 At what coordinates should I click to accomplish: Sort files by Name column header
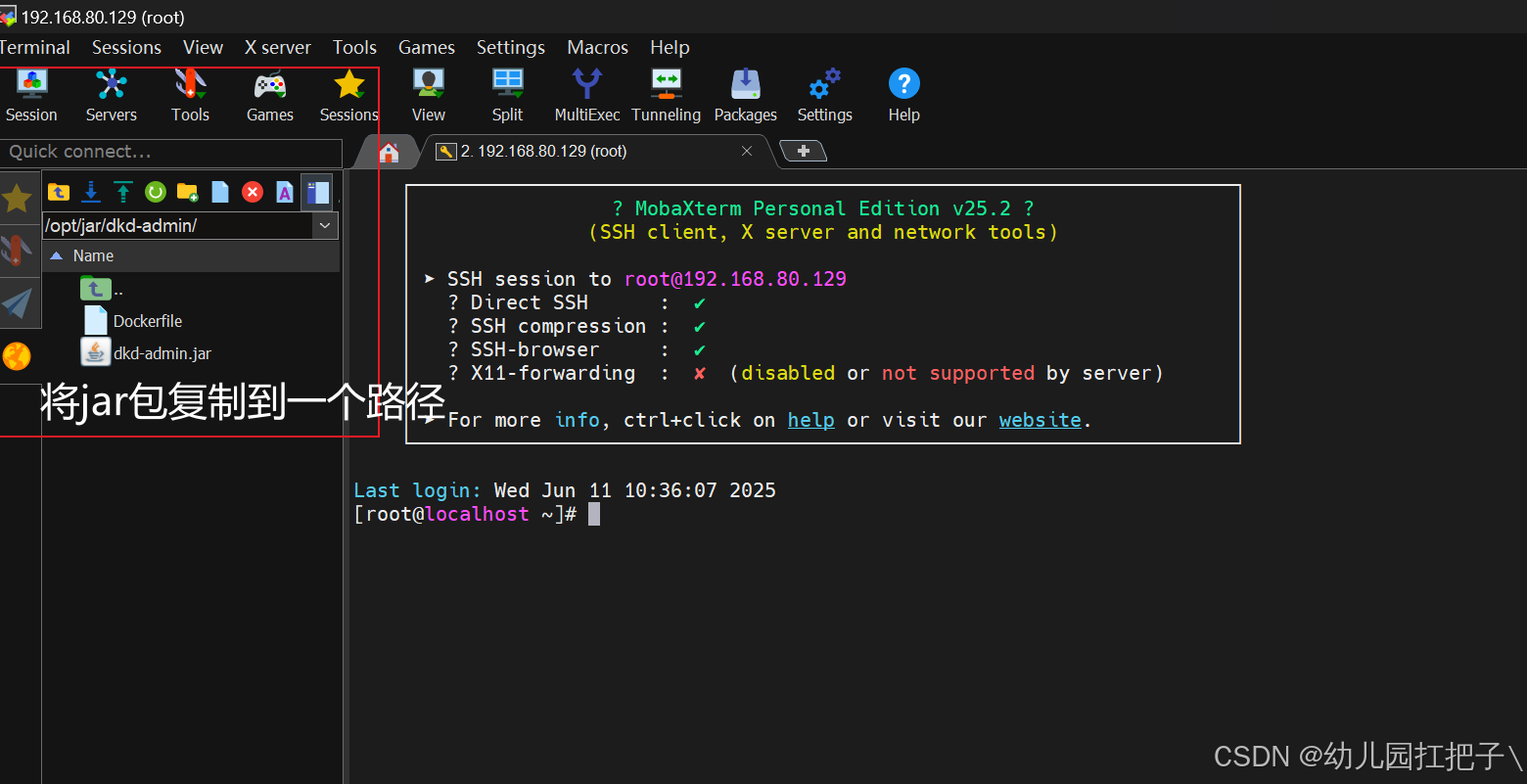(191, 255)
